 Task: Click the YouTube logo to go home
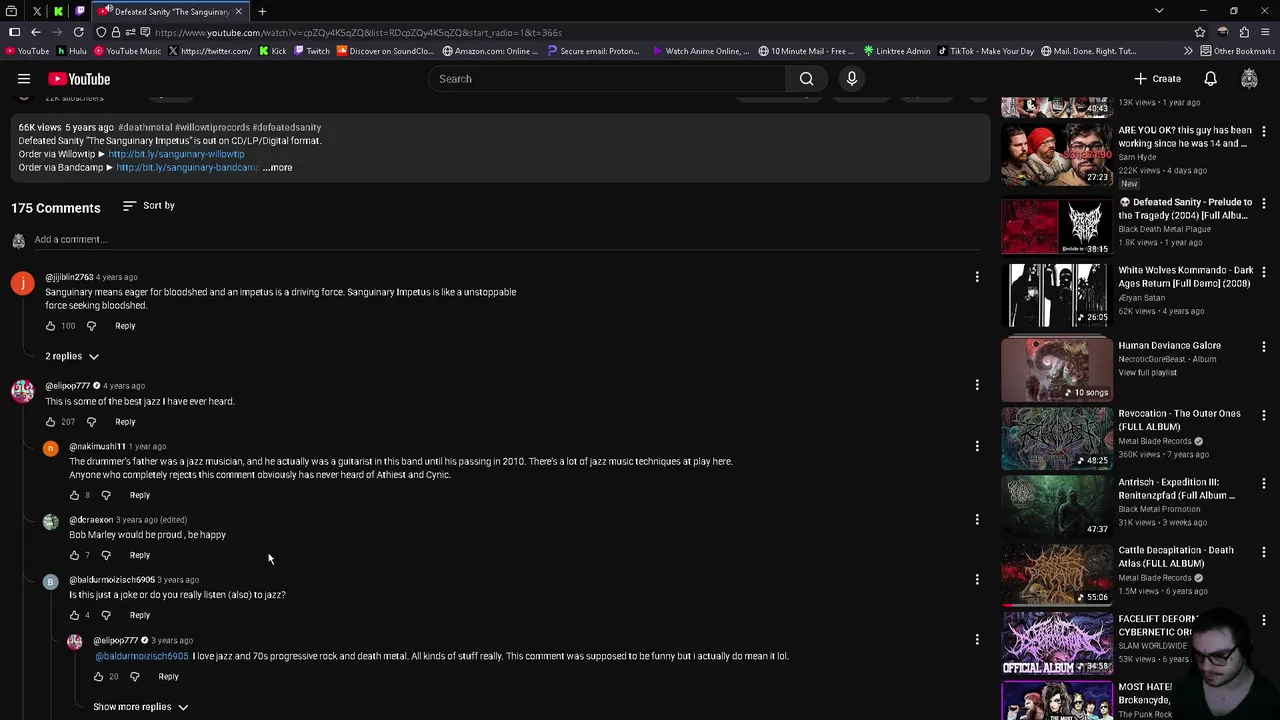coord(79,79)
